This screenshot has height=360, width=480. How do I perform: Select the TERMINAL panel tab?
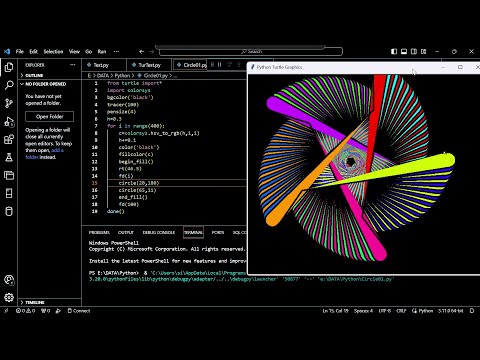click(193, 232)
